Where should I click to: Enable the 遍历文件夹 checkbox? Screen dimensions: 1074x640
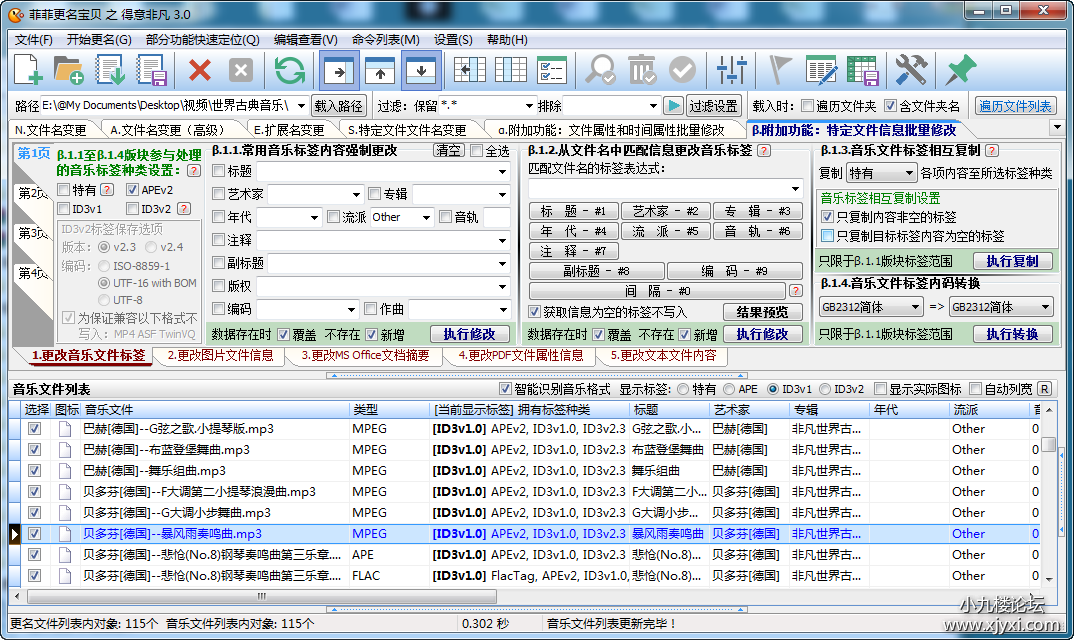coord(806,106)
